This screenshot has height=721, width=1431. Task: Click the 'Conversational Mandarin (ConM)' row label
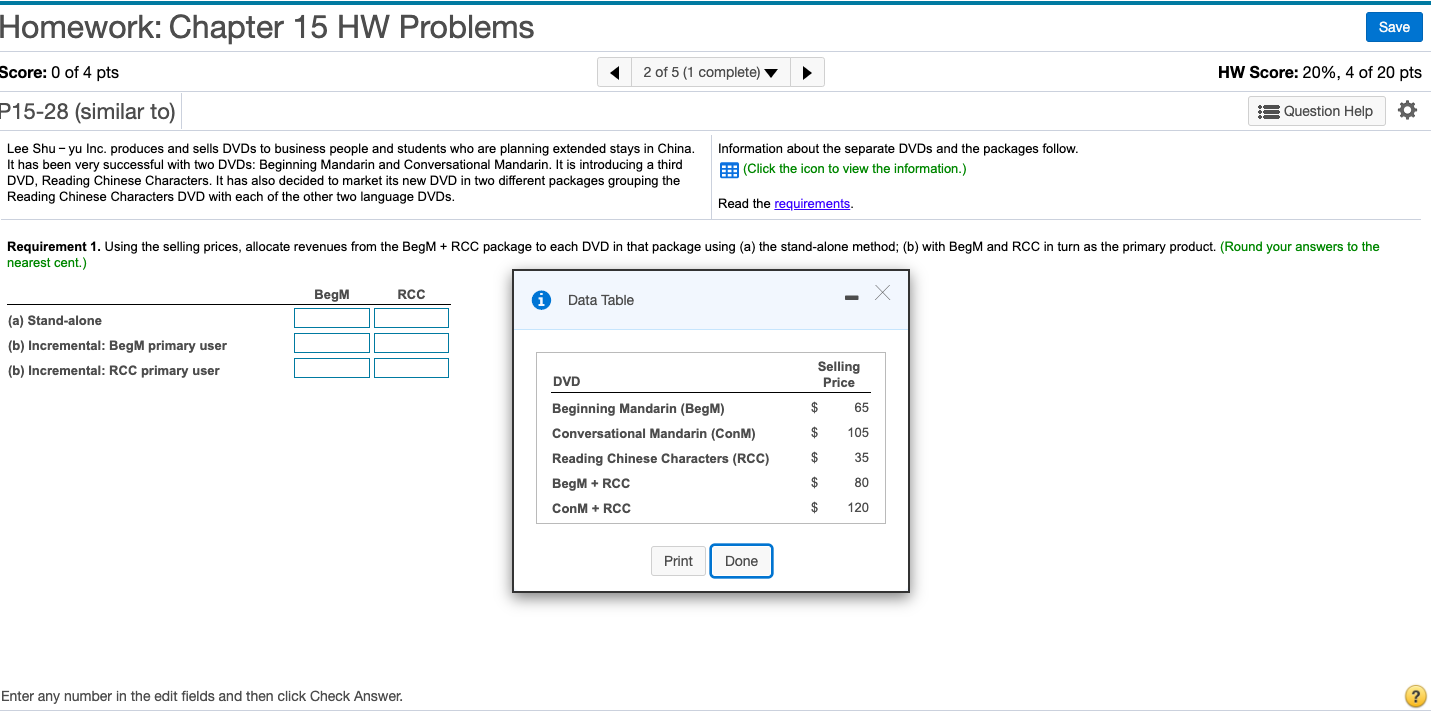click(x=654, y=433)
